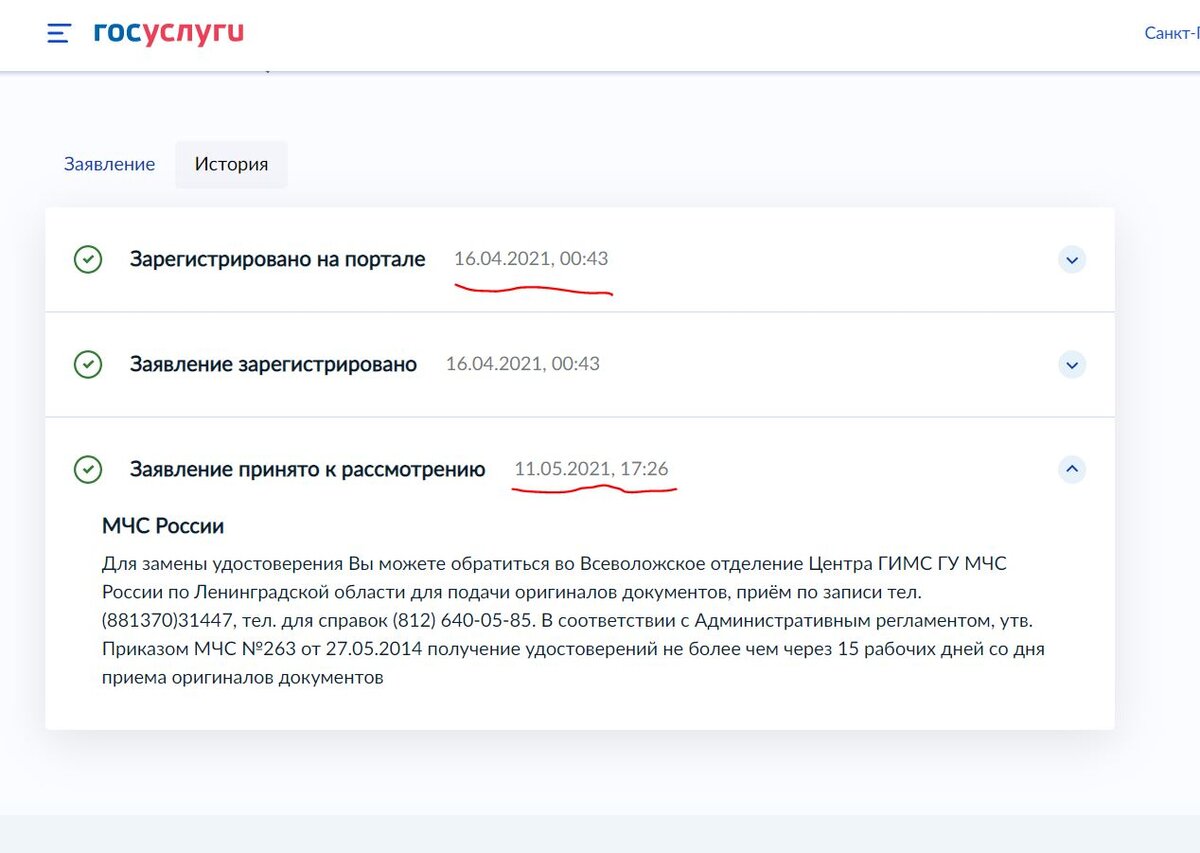
Task: Click the МЧС России heading
Action: pos(163,526)
